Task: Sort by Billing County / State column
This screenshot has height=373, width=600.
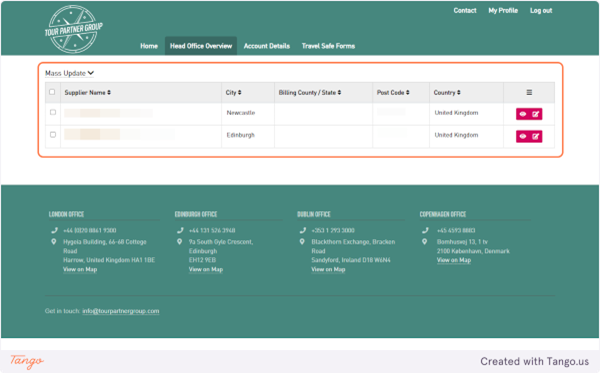Action: click(310, 93)
